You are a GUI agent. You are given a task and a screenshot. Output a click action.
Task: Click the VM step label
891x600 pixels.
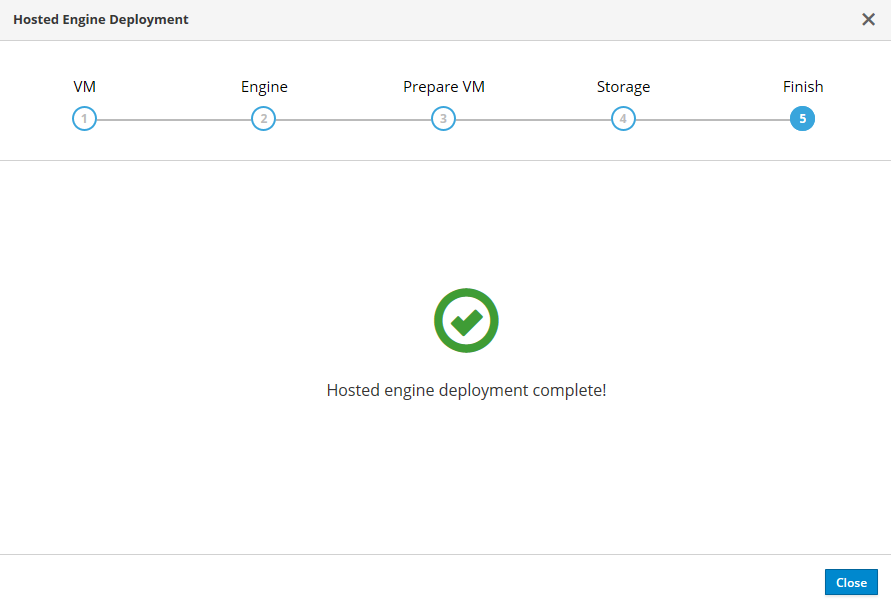[84, 87]
